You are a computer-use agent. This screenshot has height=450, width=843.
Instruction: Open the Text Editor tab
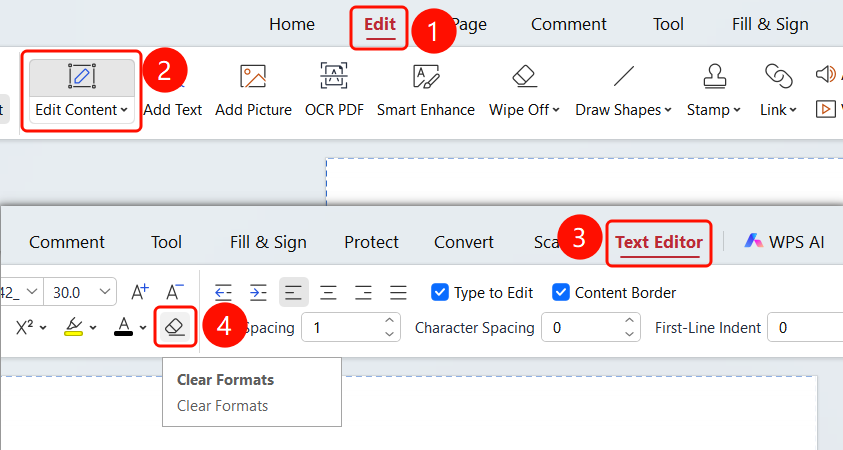point(659,242)
